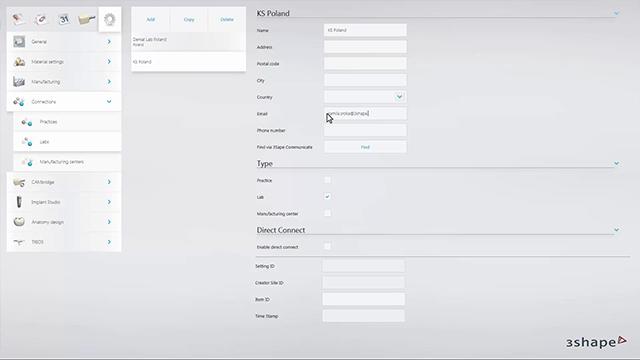Open the Practices submenu item

point(67,122)
